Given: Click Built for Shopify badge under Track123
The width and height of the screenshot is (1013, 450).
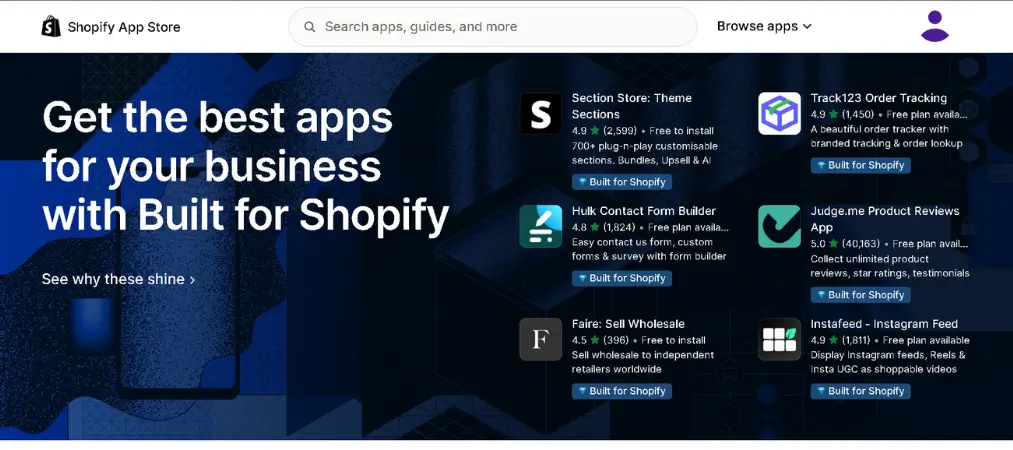Looking at the screenshot, I should (861, 165).
